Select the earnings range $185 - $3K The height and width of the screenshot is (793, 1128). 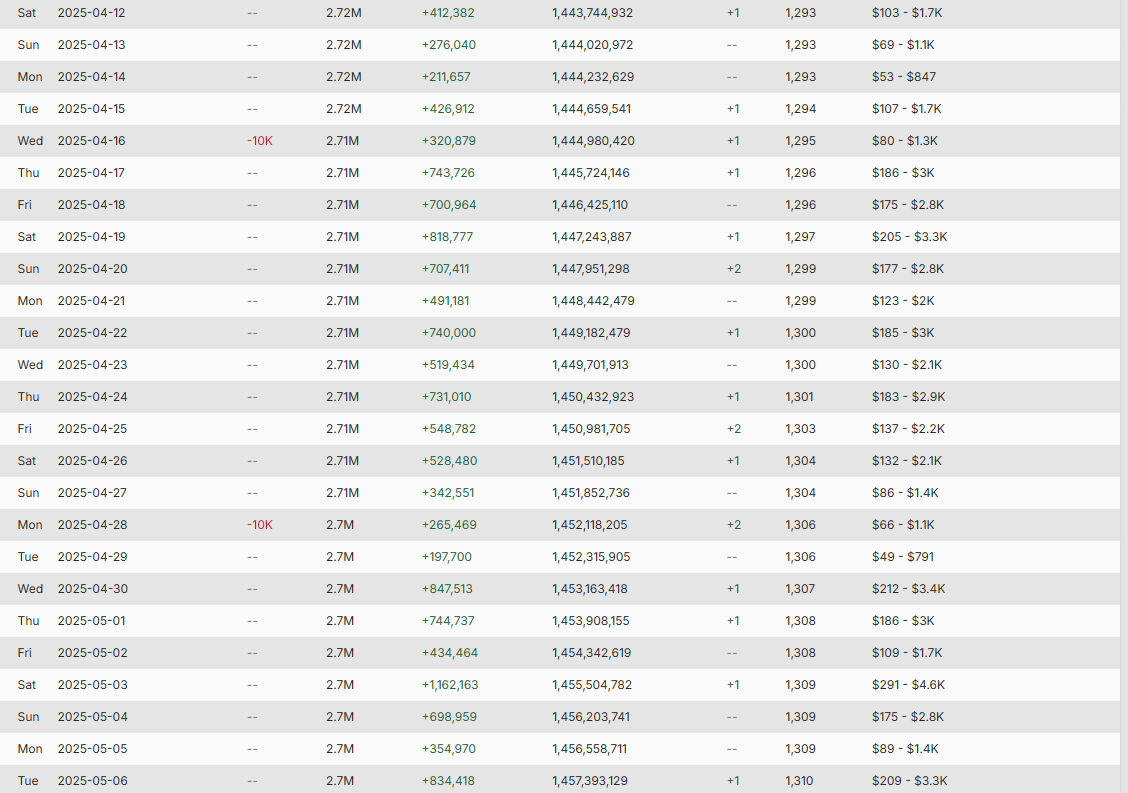903,333
